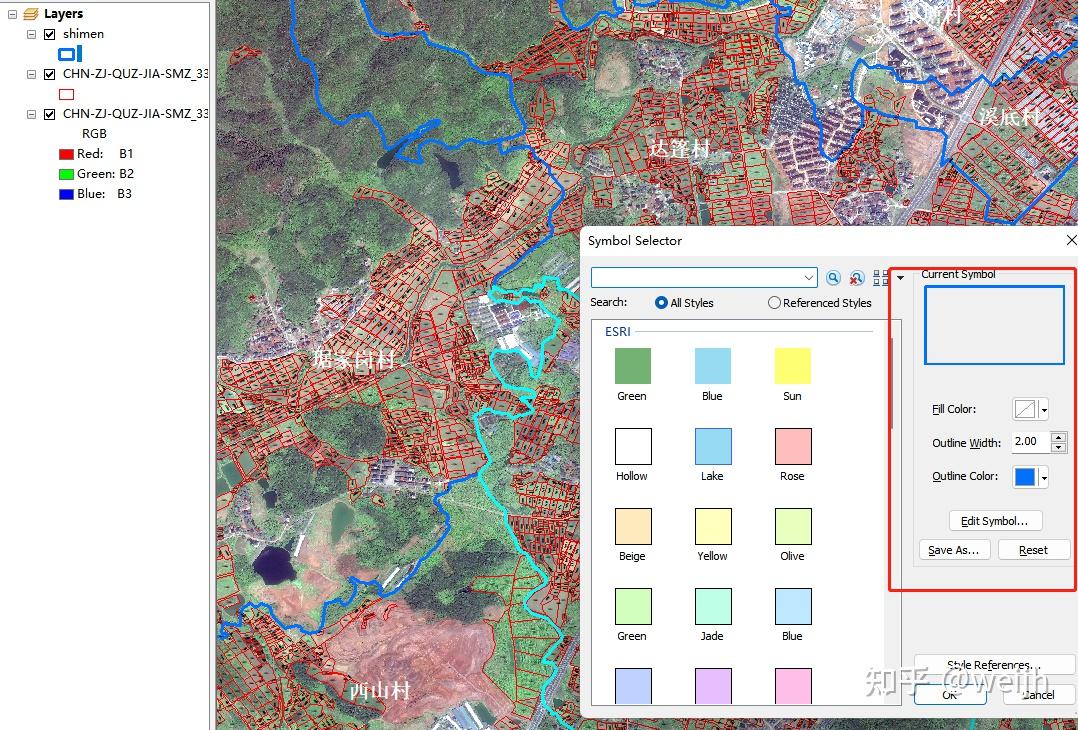The image size is (1078, 730).
Task: Select the Sun symbol in the ESRI gallery
Action: 792,367
